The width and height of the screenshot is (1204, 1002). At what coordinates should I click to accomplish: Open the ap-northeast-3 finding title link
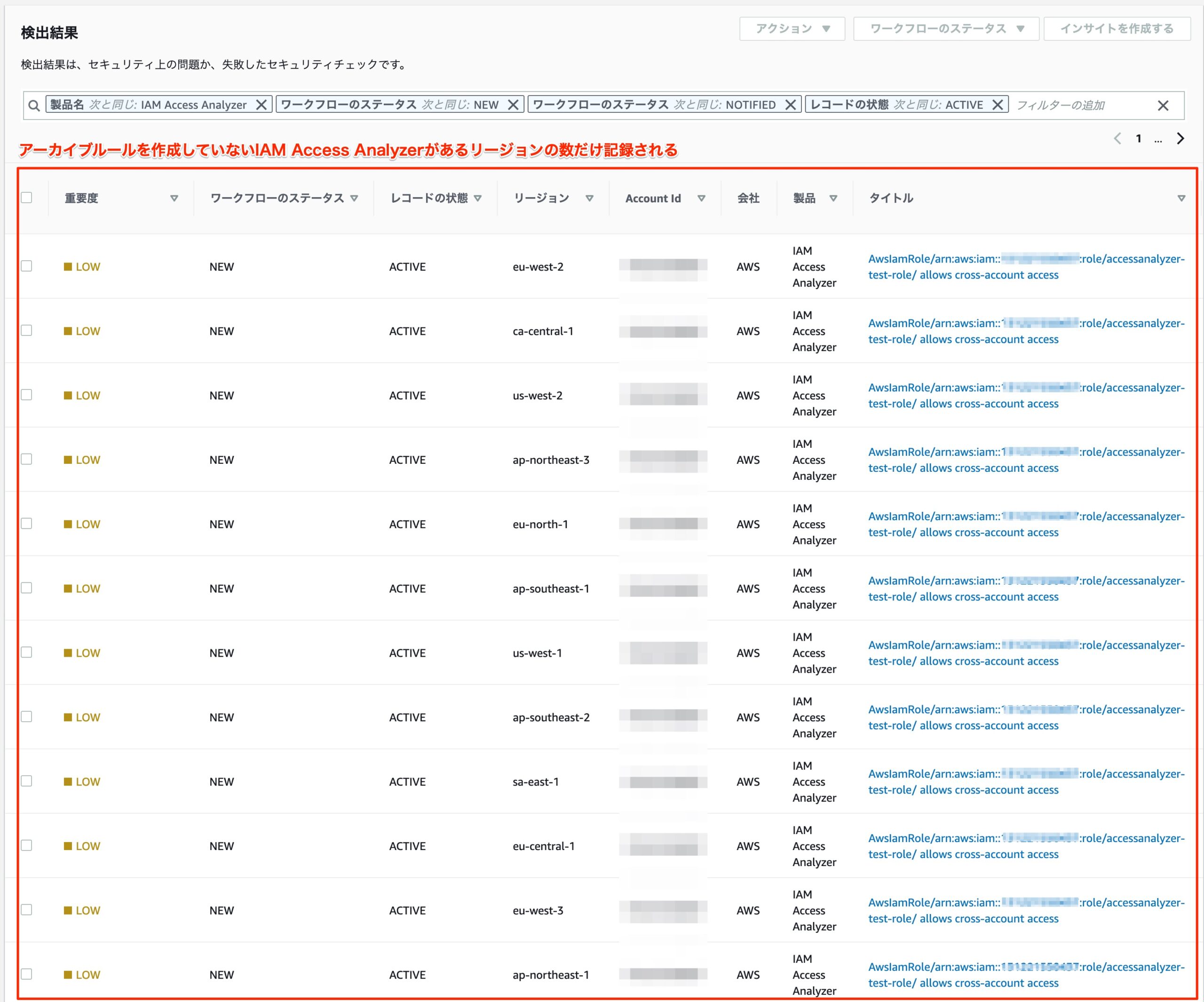[1026, 460]
